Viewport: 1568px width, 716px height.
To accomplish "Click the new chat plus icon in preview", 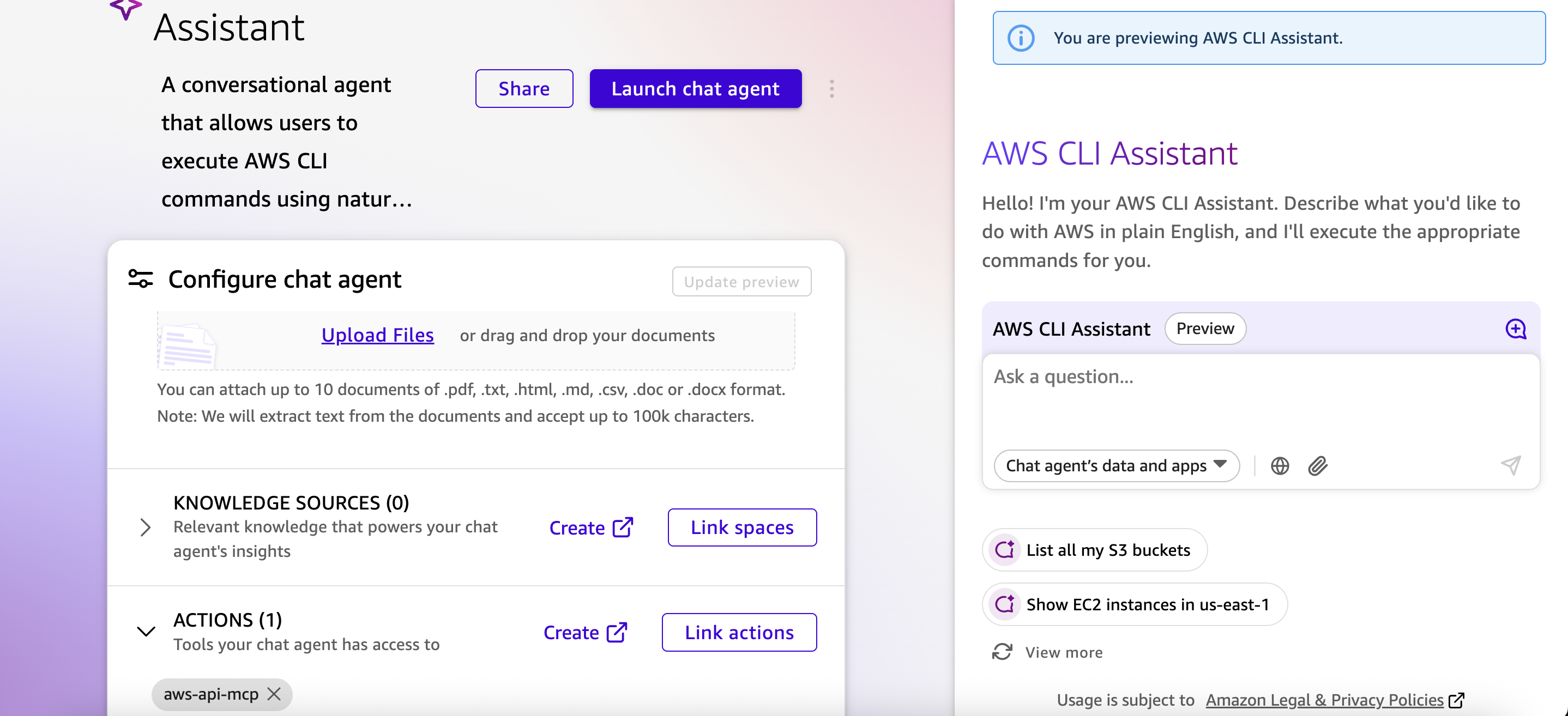I will tap(1515, 329).
